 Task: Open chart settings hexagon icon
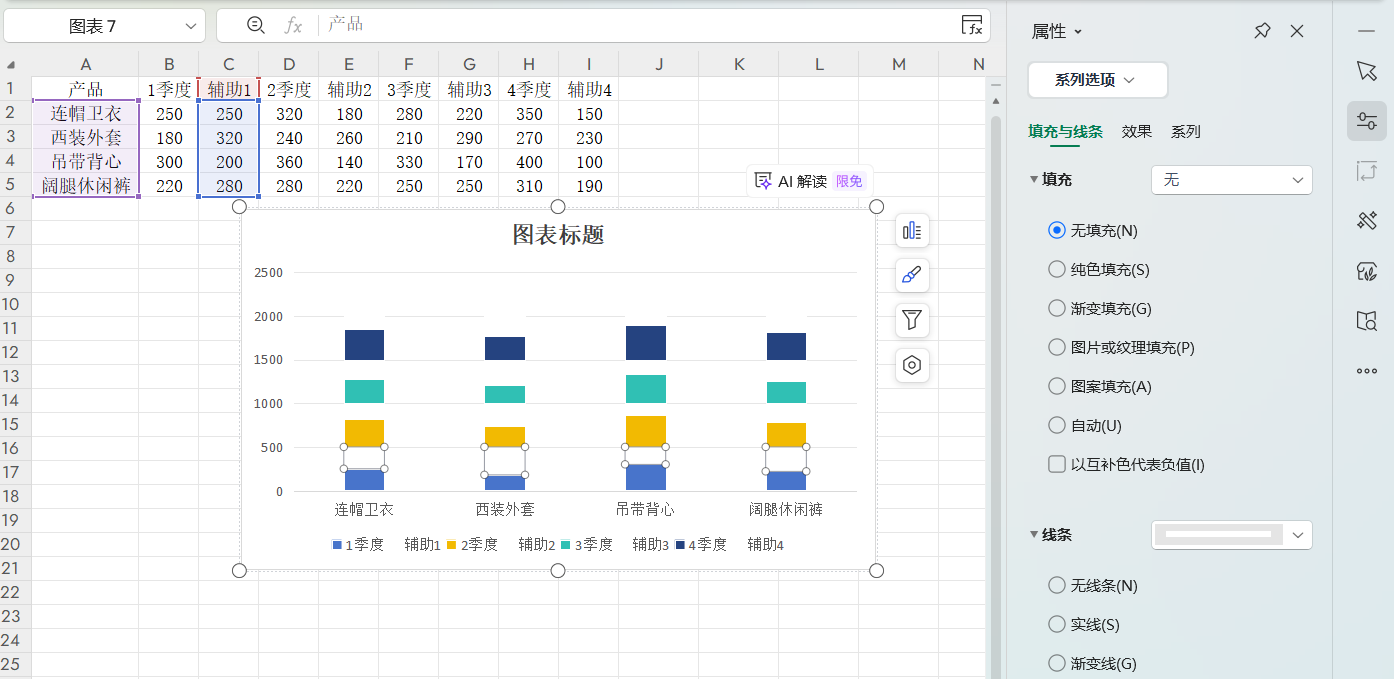click(912, 365)
